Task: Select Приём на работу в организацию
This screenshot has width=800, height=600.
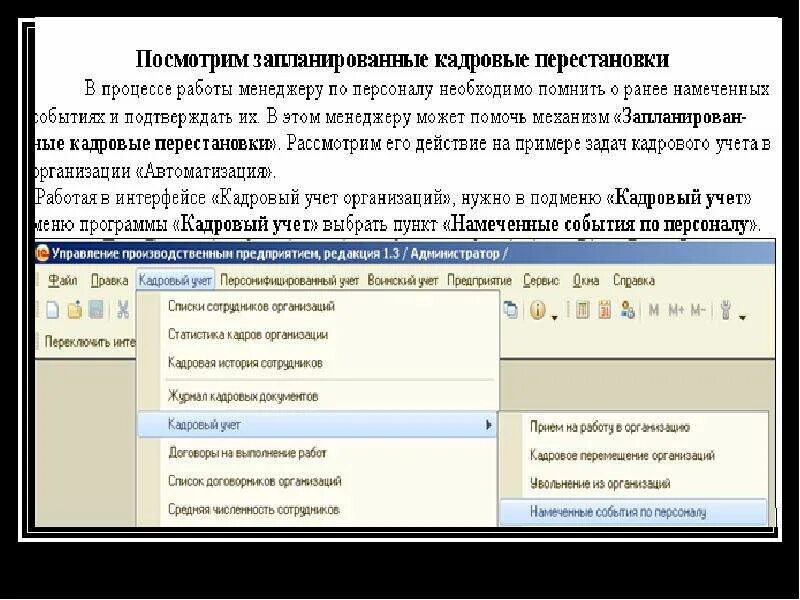Action: click(x=633, y=427)
